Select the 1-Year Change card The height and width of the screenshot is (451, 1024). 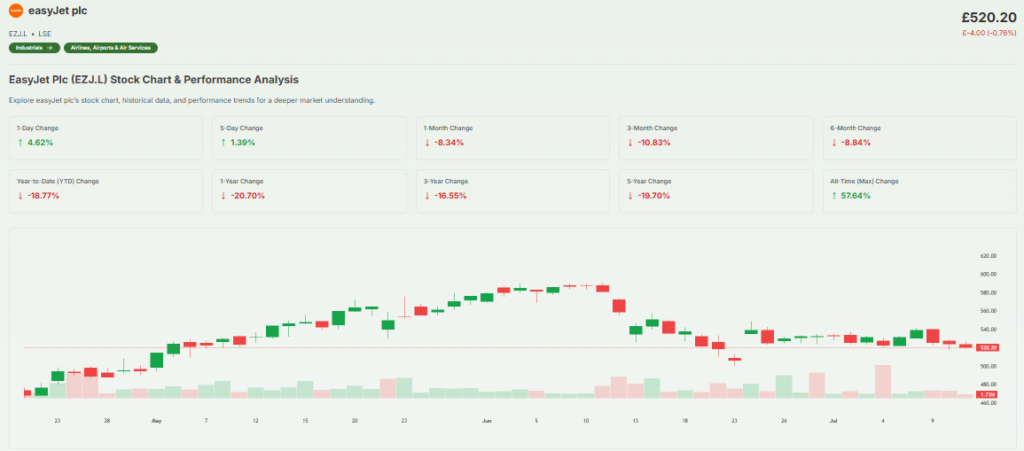(310, 190)
